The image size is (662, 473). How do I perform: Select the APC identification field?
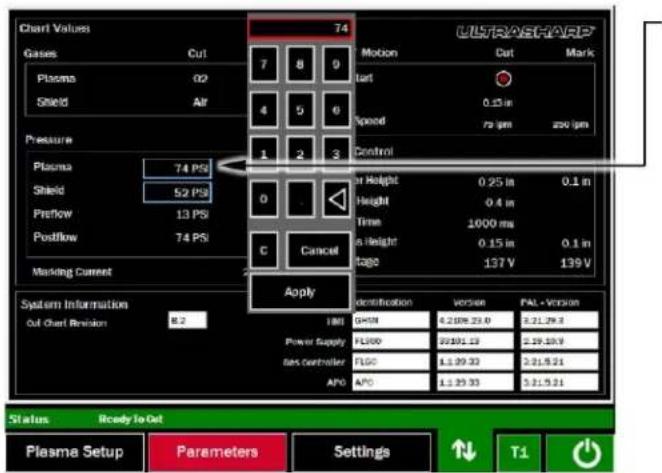tap(391, 382)
